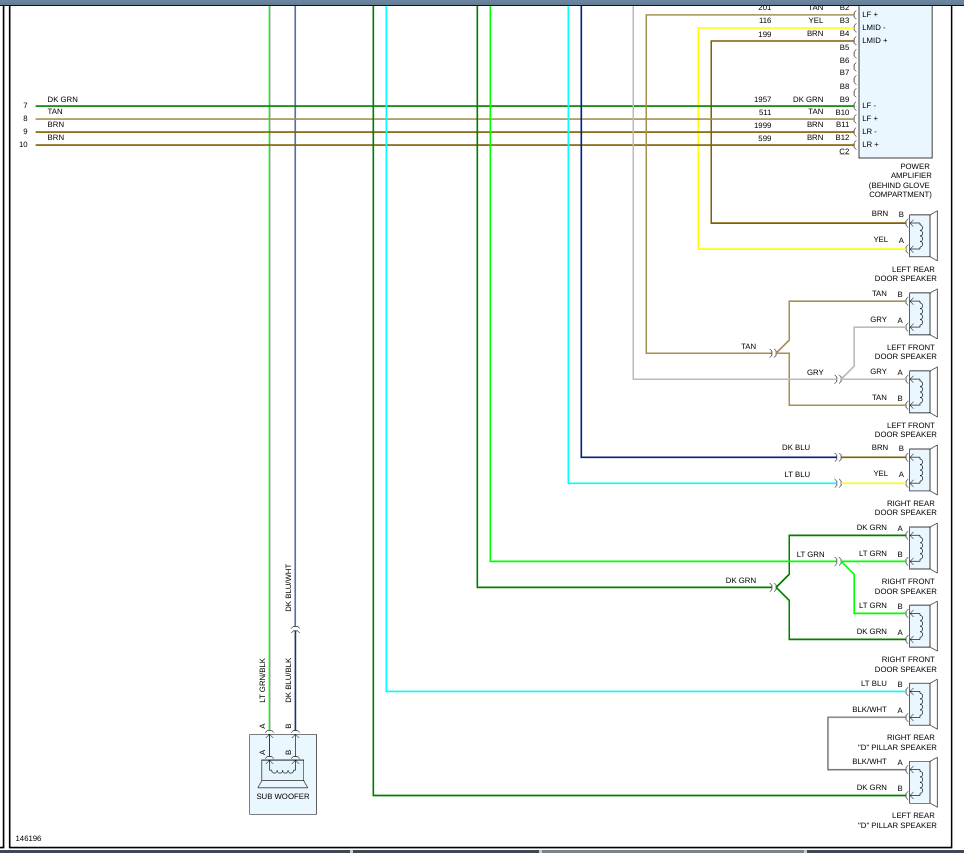Click the GRY wire inline connector
The width and height of the screenshot is (964, 853).
[839, 379]
